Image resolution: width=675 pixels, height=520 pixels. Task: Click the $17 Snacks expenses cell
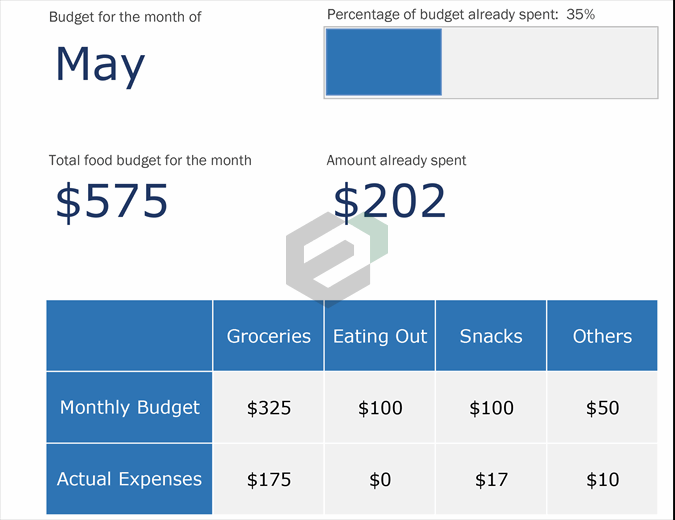pyautogui.click(x=490, y=480)
